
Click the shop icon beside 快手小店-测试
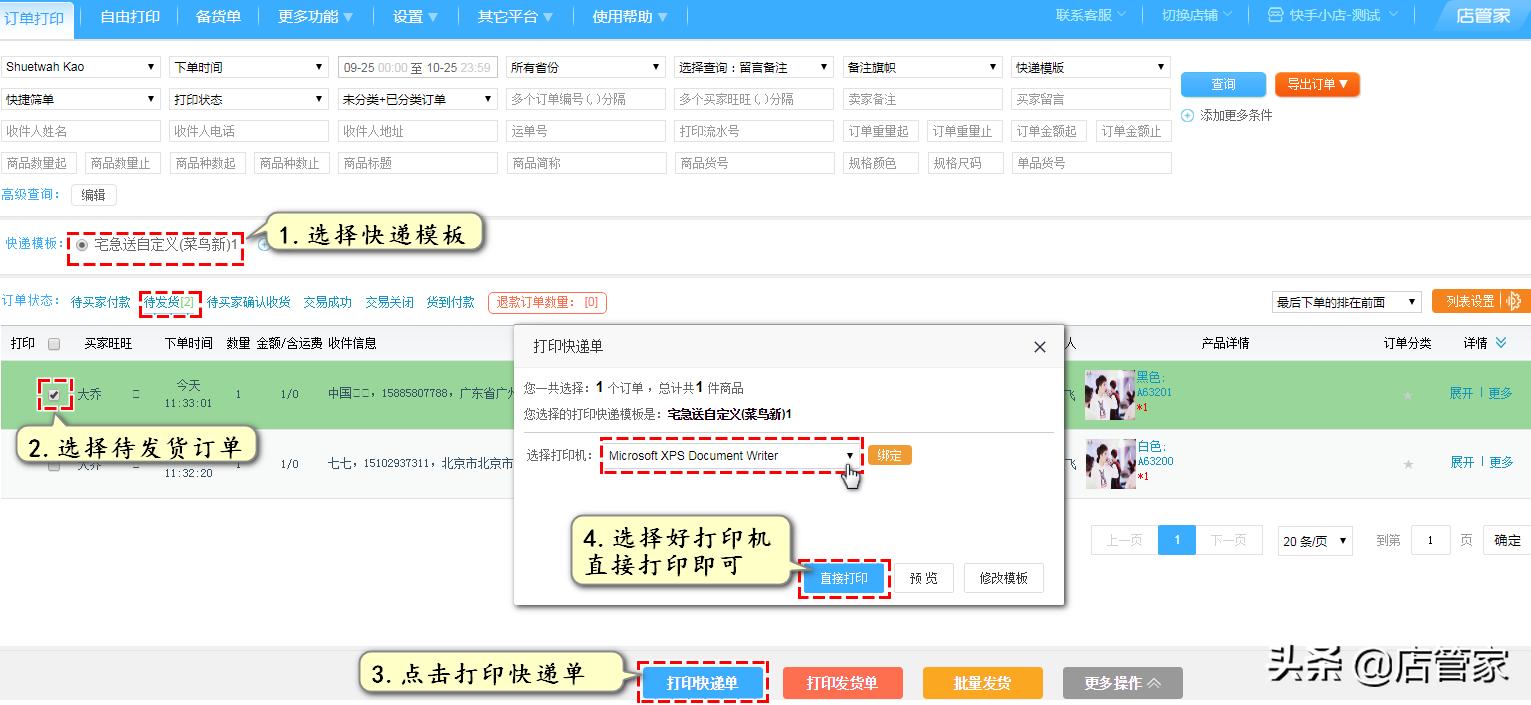(x=1273, y=16)
